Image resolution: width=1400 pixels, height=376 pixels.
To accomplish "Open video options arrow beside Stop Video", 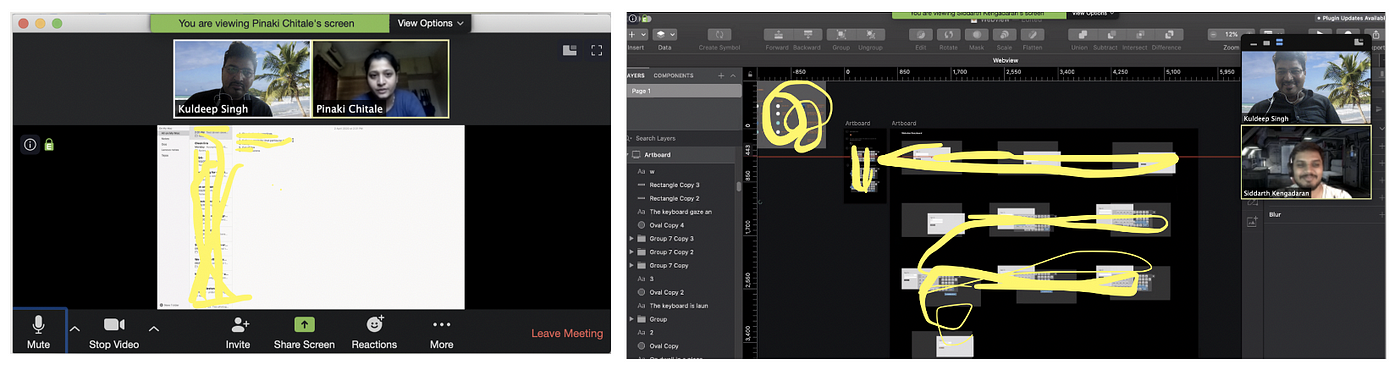I will point(153,328).
